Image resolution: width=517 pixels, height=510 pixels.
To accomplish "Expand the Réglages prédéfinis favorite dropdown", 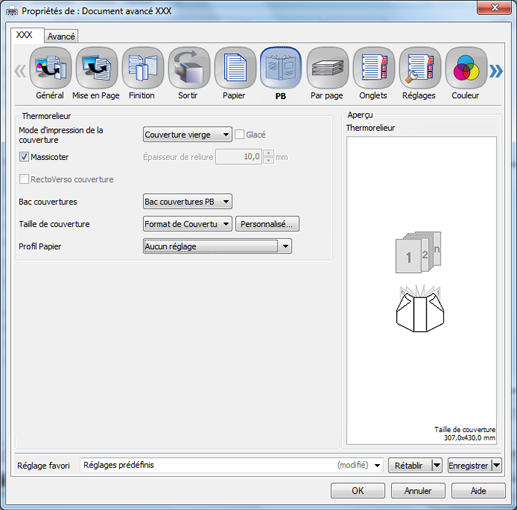I will [377, 465].
